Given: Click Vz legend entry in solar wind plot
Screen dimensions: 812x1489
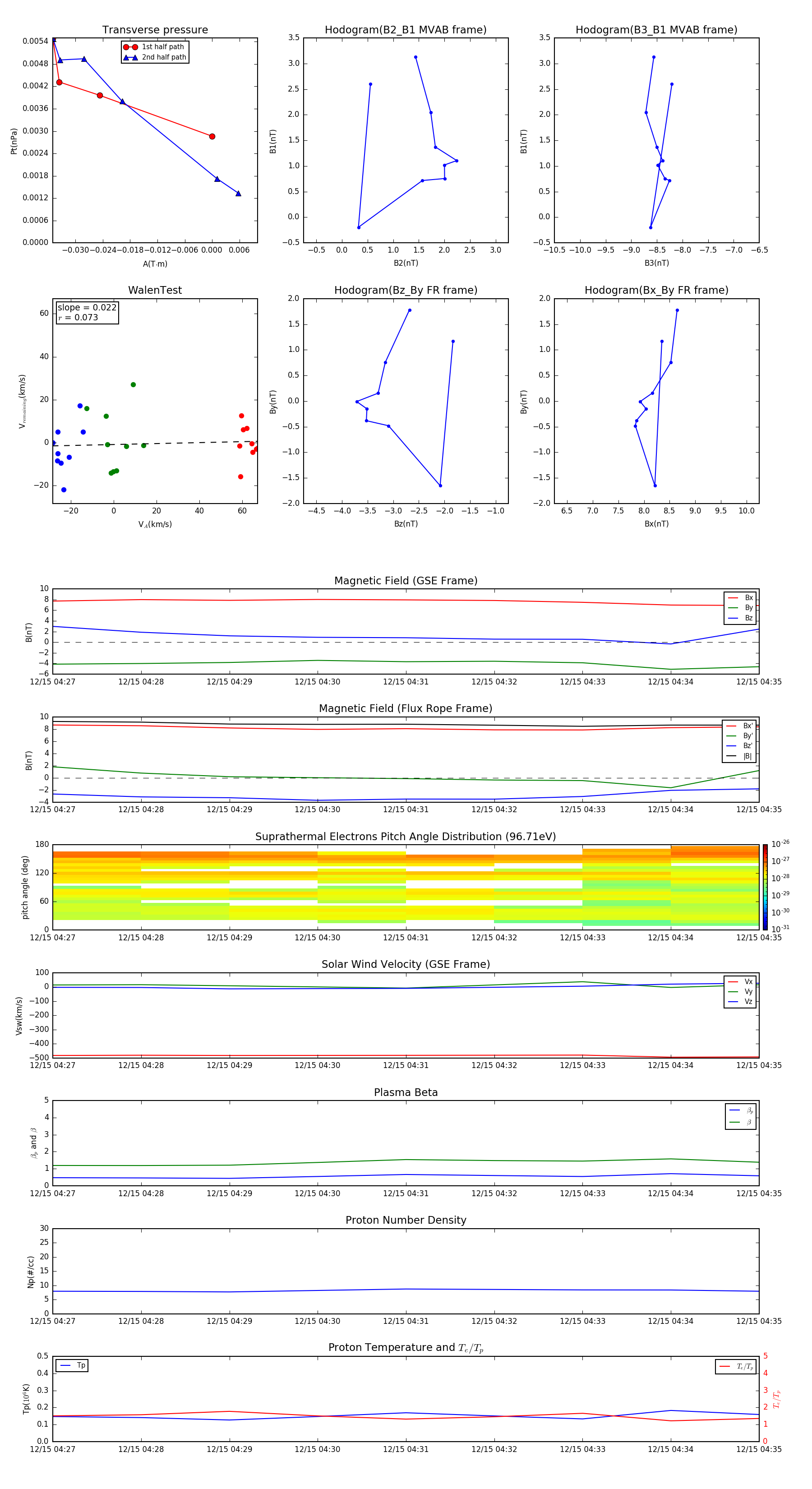Looking at the screenshot, I should pyautogui.click(x=740, y=1002).
